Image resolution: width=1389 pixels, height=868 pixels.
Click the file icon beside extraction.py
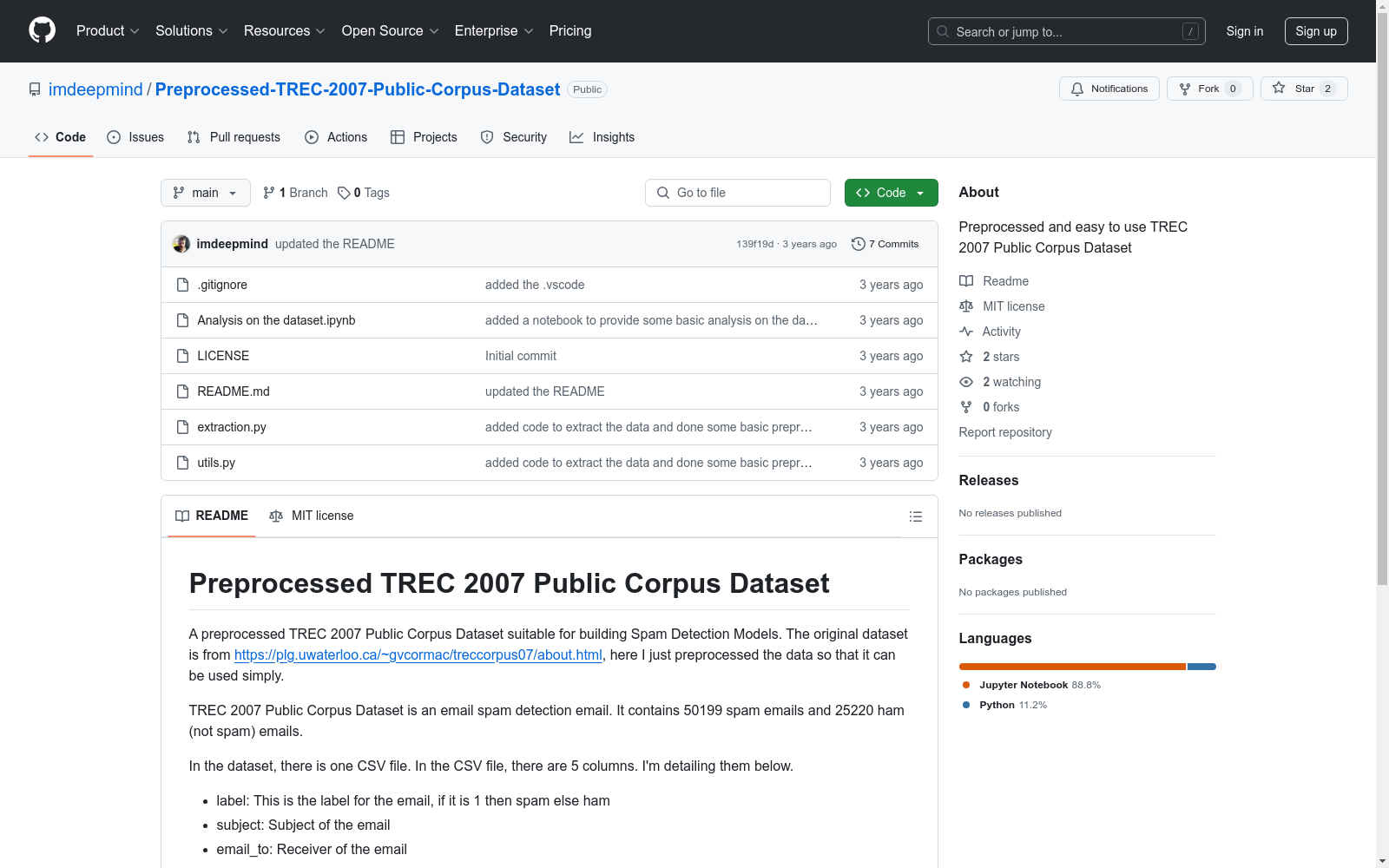pyautogui.click(x=182, y=427)
